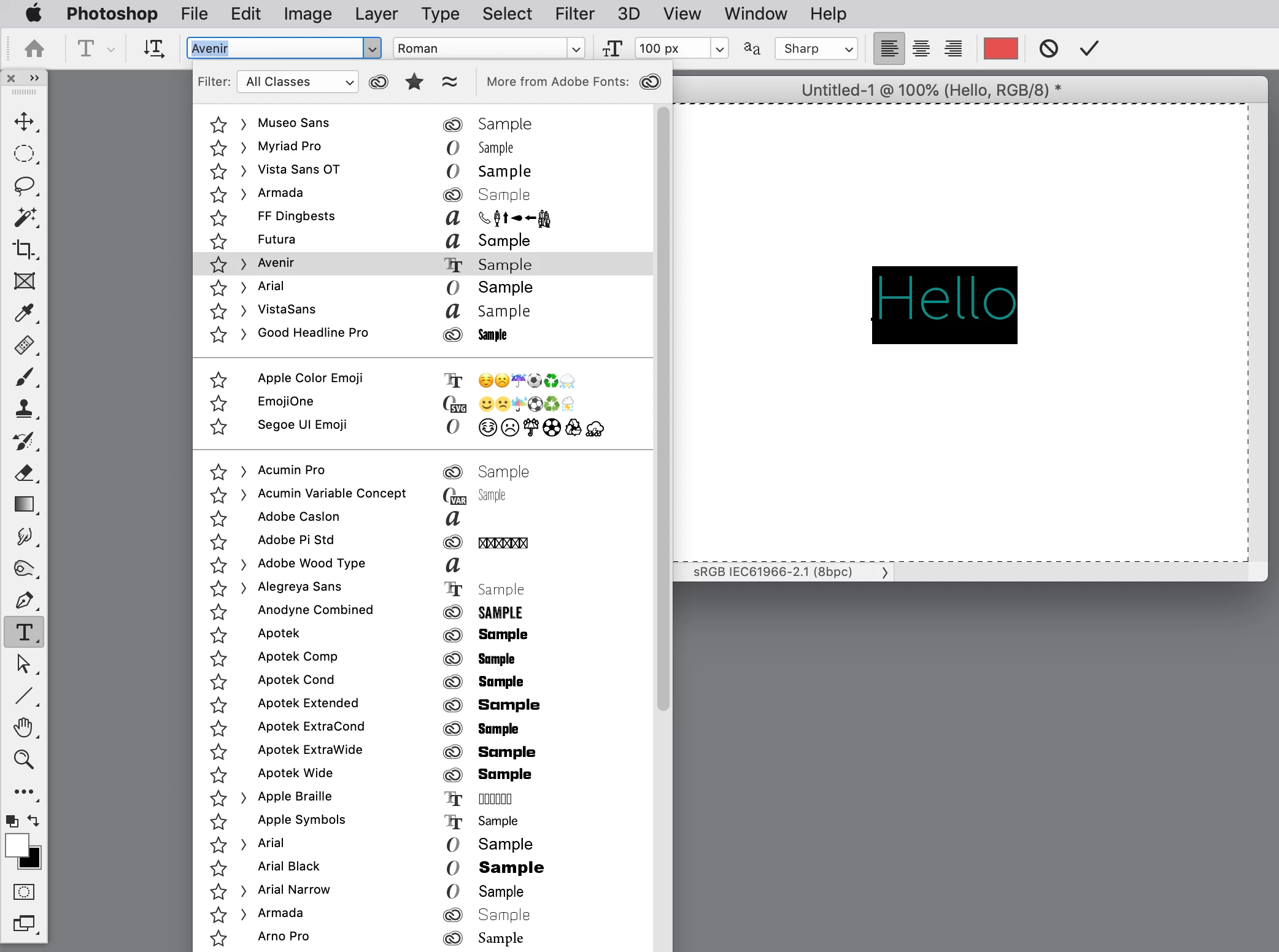1279x952 pixels.
Task: Open the Window menu
Action: 755,13
